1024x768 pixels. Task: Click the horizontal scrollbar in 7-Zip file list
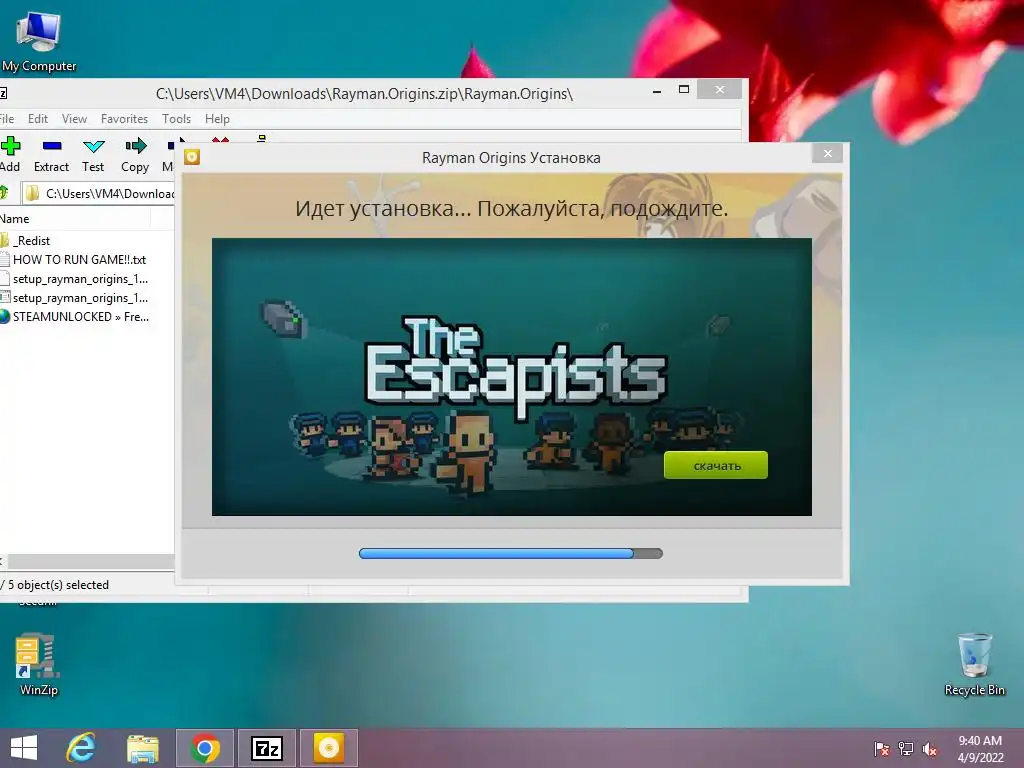[90, 562]
